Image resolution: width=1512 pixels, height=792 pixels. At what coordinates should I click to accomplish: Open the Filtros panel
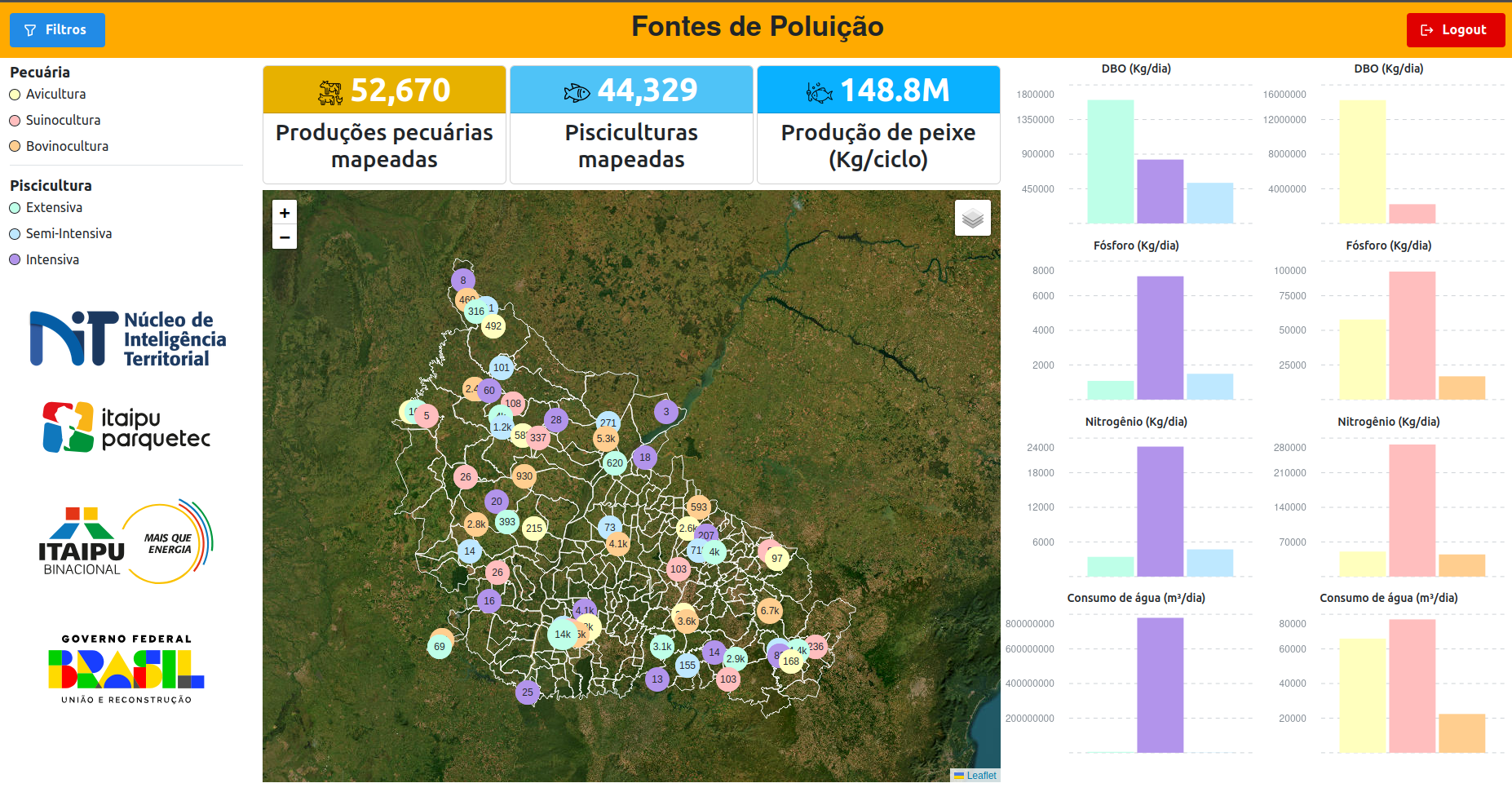click(57, 29)
